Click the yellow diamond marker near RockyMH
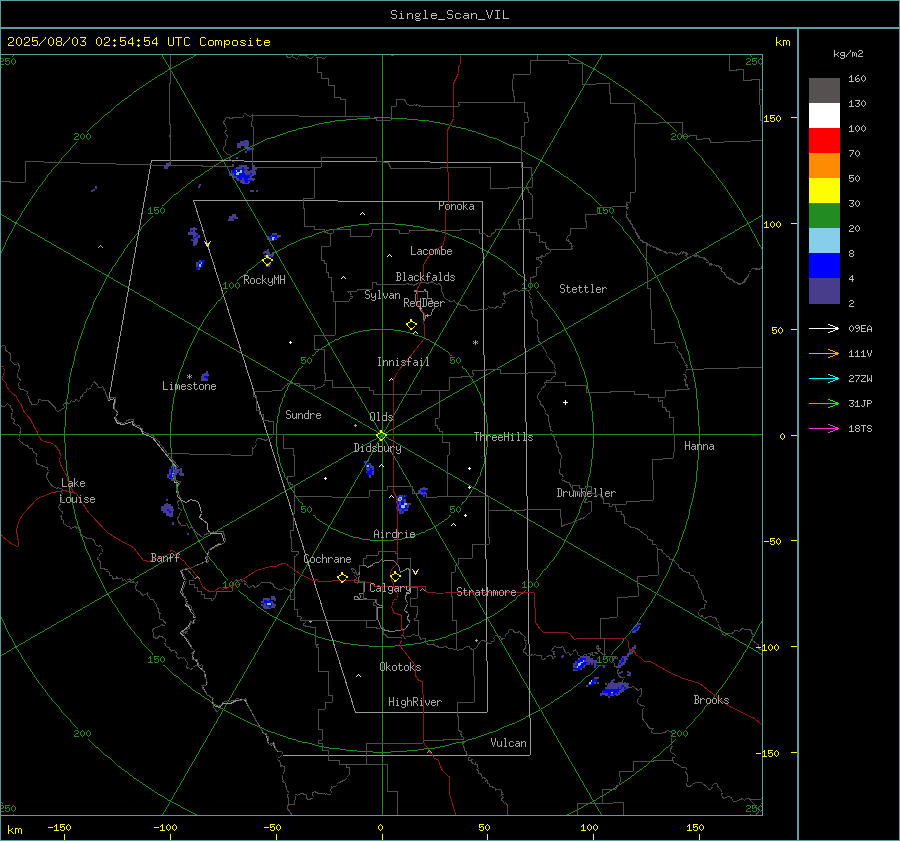 coord(267,261)
